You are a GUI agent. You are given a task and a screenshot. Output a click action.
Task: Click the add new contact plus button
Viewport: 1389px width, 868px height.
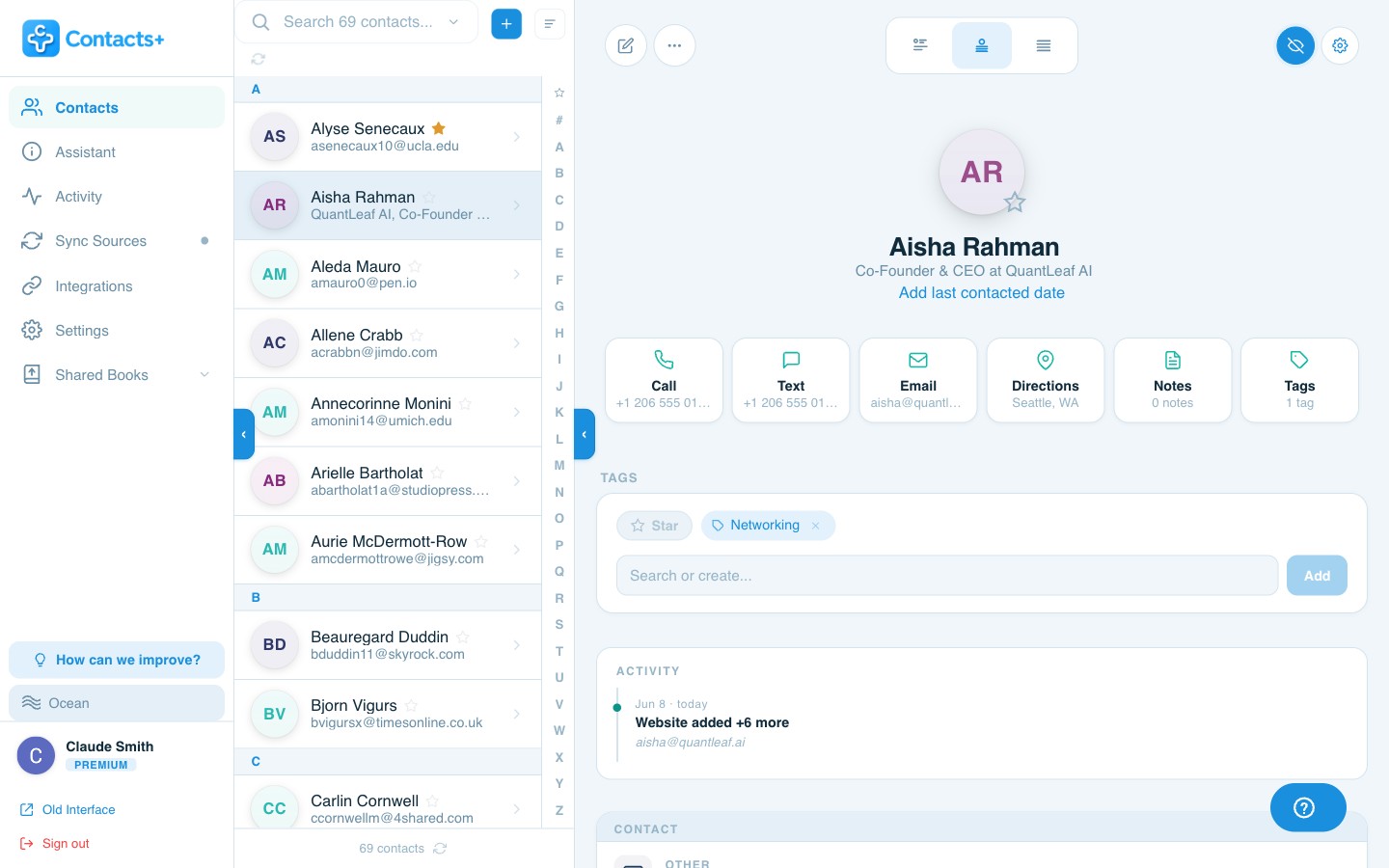click(506, 23)
